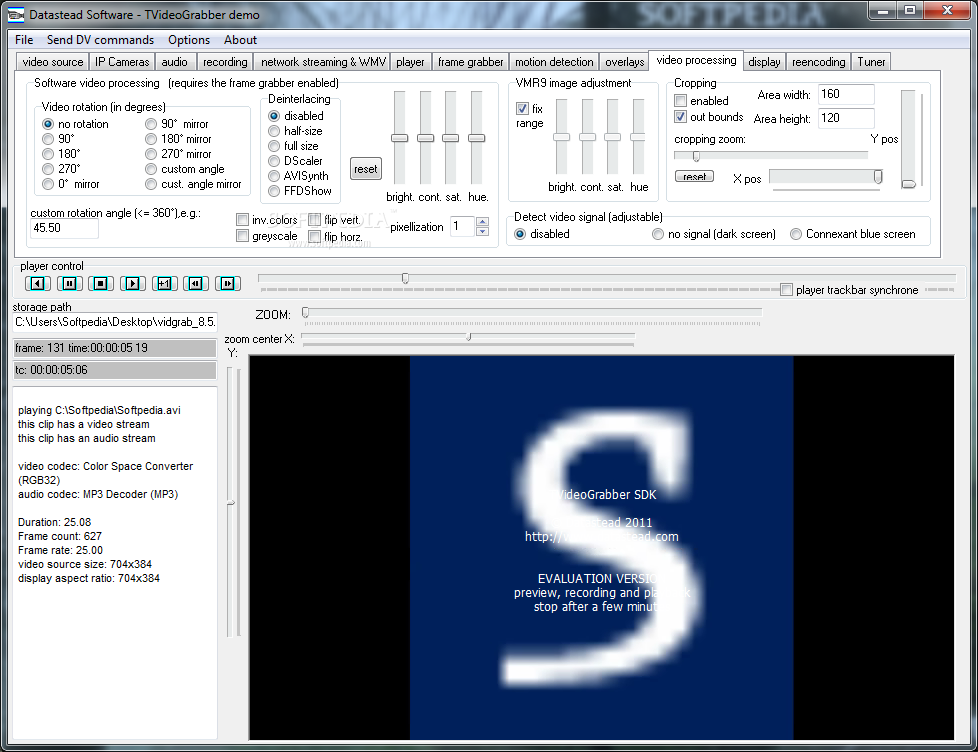Increase pixellization with the up spinner arrow
Image resolution: width=978 pixels, height=752 pixels.
pyautogui.click(x=482, y=221)
